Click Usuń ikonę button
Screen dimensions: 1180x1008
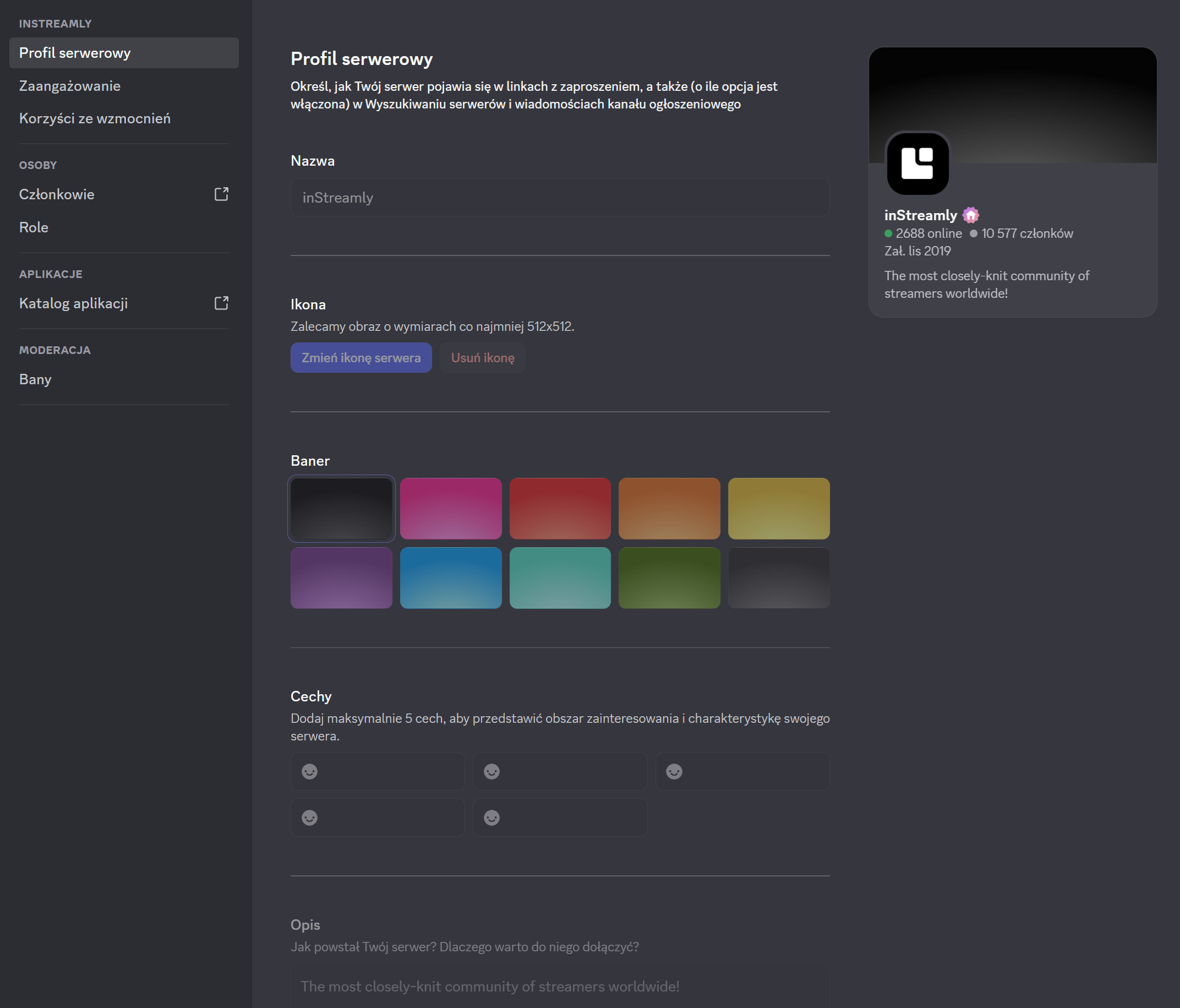482,358
